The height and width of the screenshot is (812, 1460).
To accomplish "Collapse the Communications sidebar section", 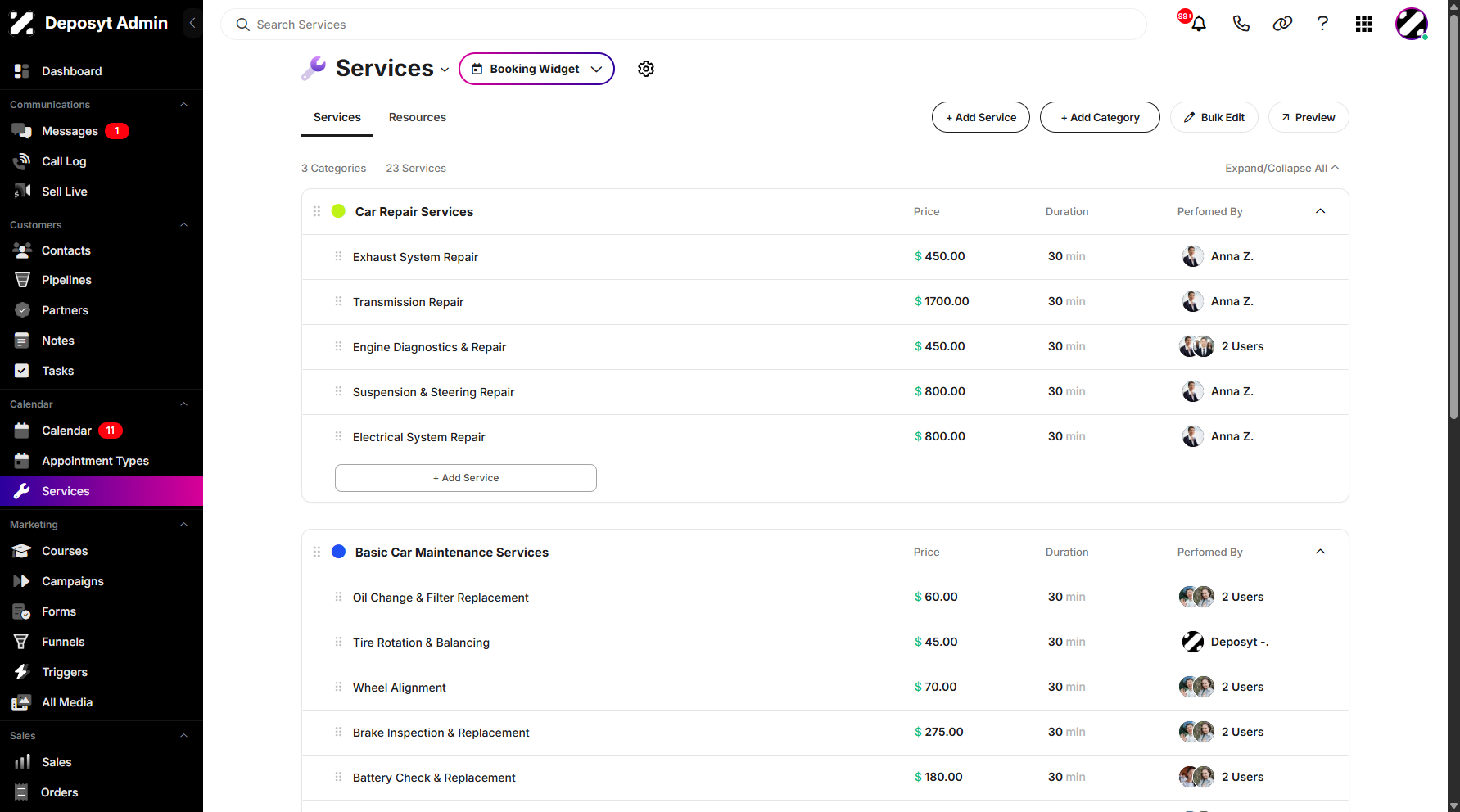I will tap(183, 105).
